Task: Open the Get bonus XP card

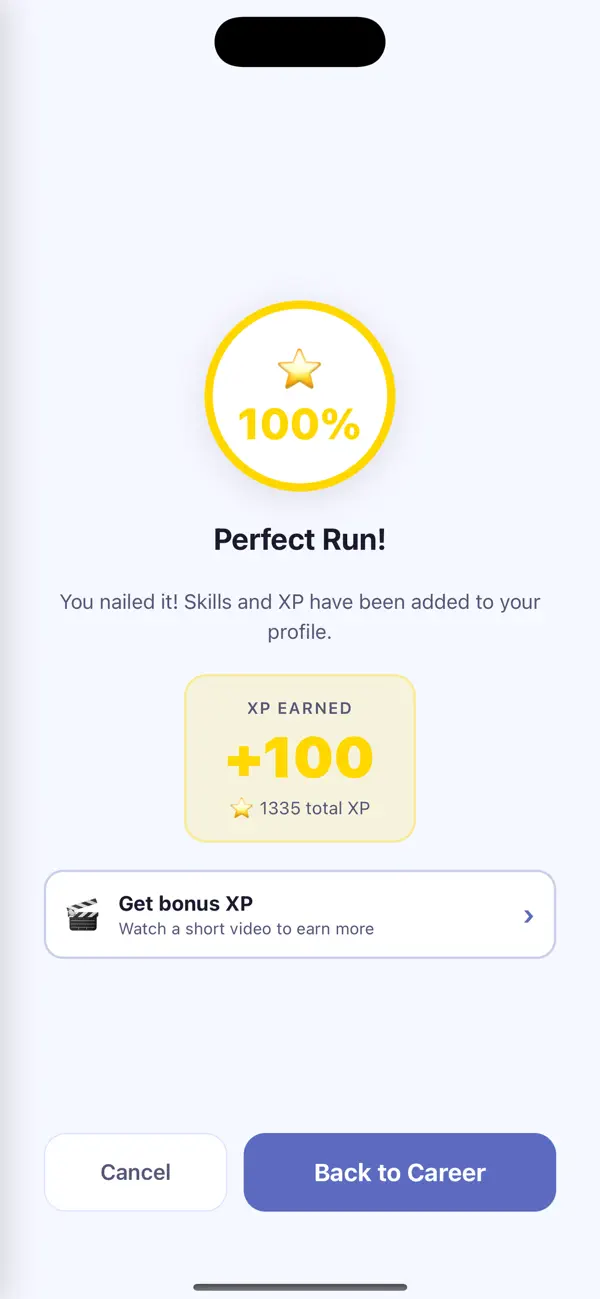Action: click(x=300, y=914)
